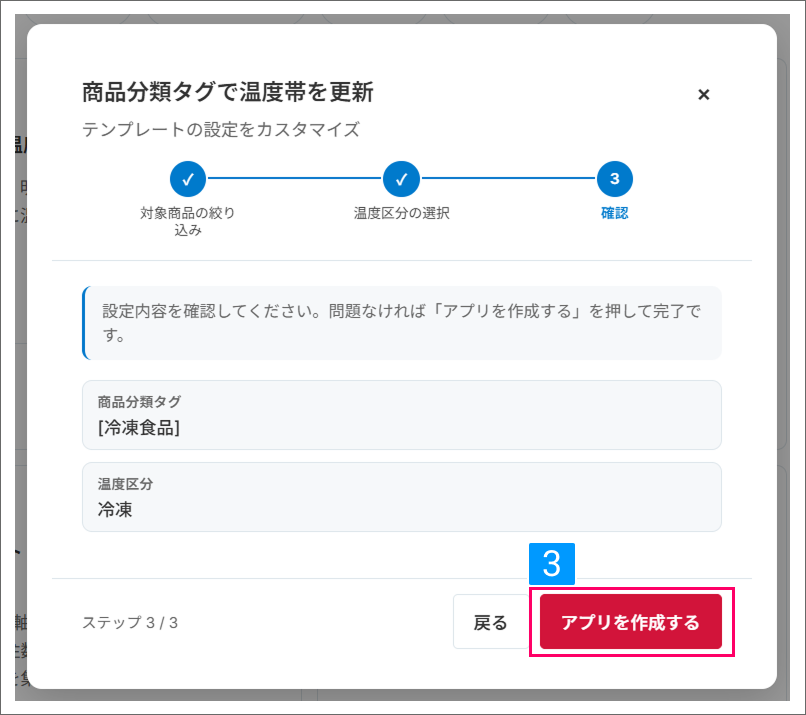Click the 戻る button
806x715 pixels.
click(x=490, y=622)
